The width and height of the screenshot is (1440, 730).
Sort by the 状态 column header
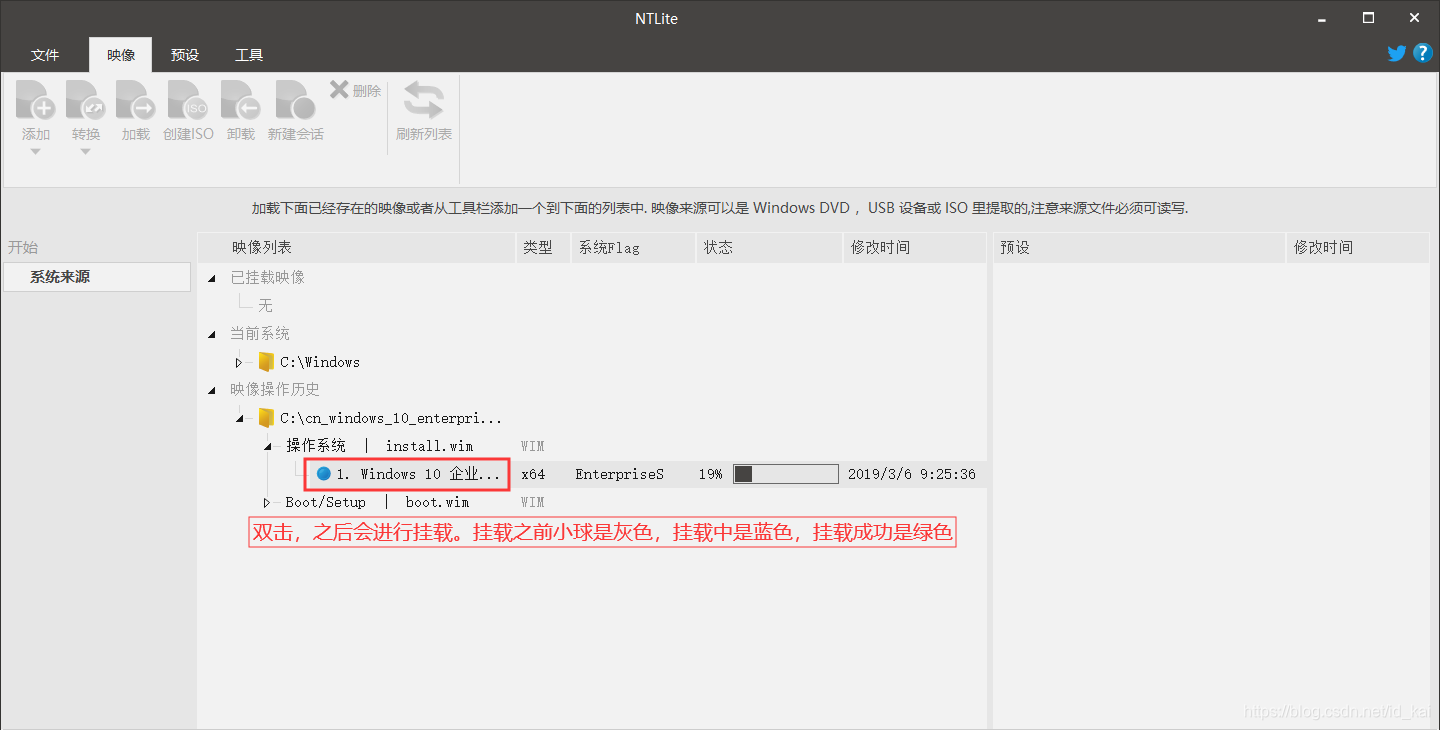point(769,247)
